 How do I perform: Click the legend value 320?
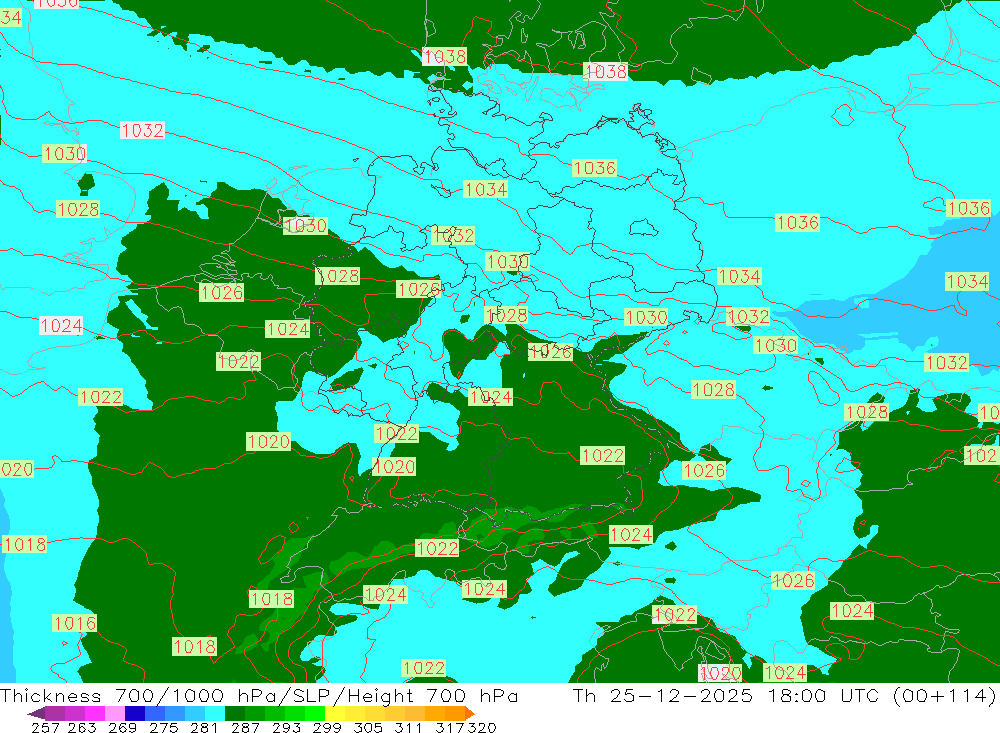(x=482, y=727)
